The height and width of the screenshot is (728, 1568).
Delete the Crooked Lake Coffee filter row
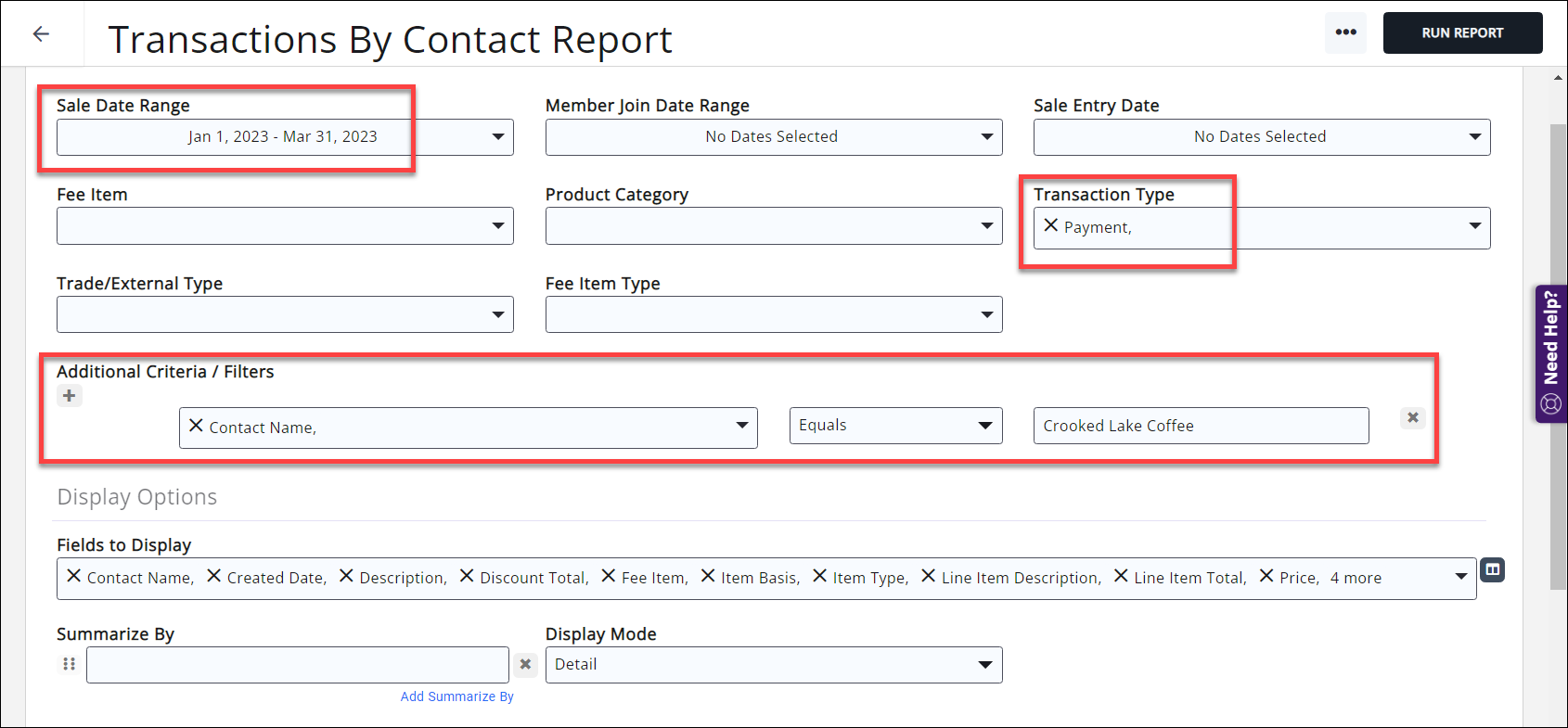[x=1412, y=418]
